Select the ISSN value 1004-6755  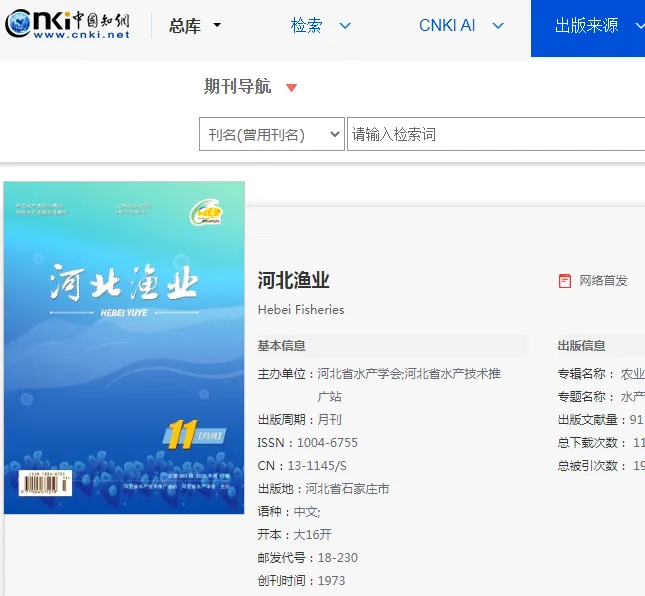pos(327,443)
